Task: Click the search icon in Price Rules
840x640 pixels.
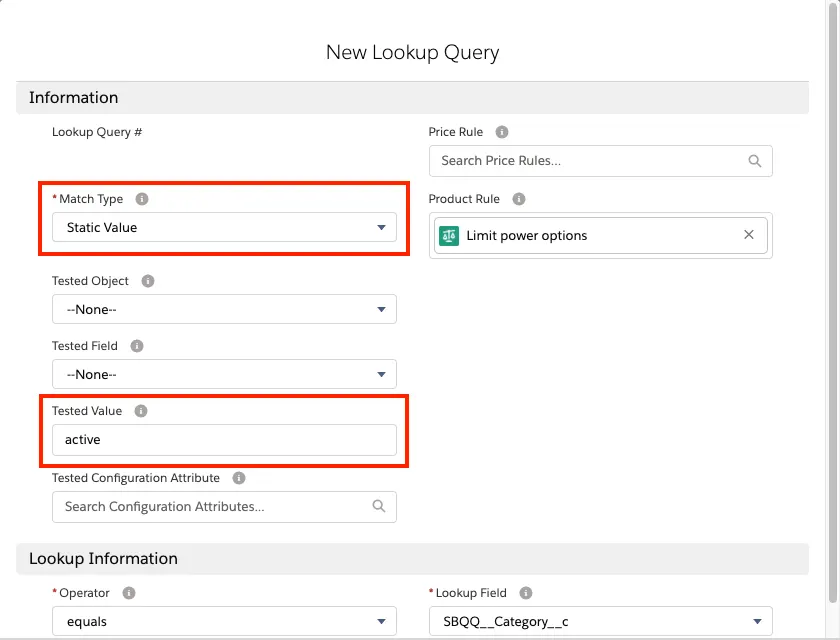Action: [755, 161]
